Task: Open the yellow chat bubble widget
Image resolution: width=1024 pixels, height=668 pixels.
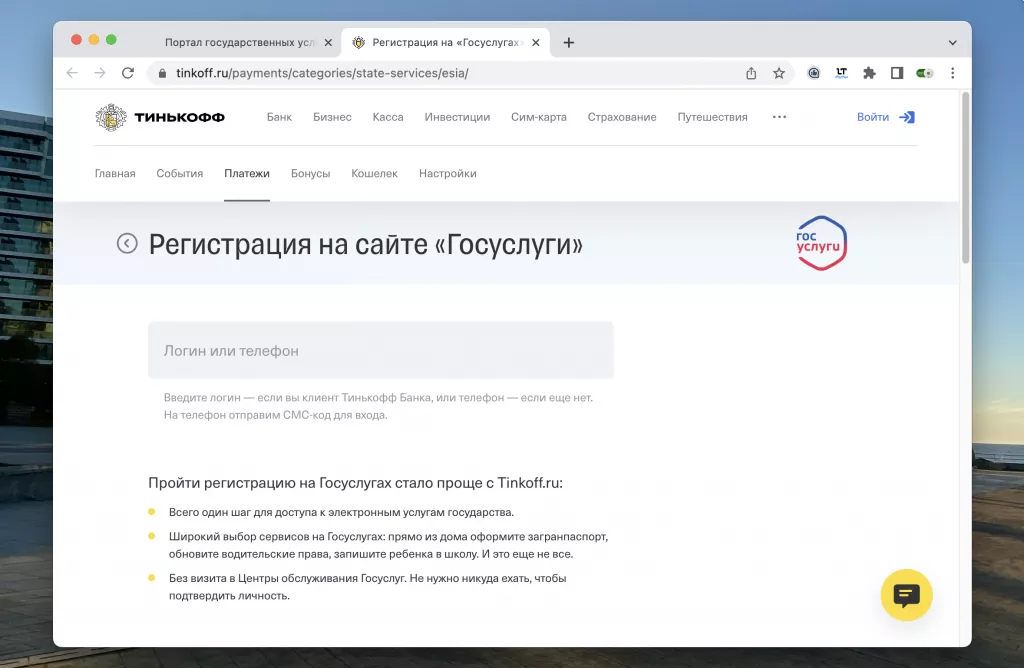Action: pyautogui.click(x=905, y=595)
